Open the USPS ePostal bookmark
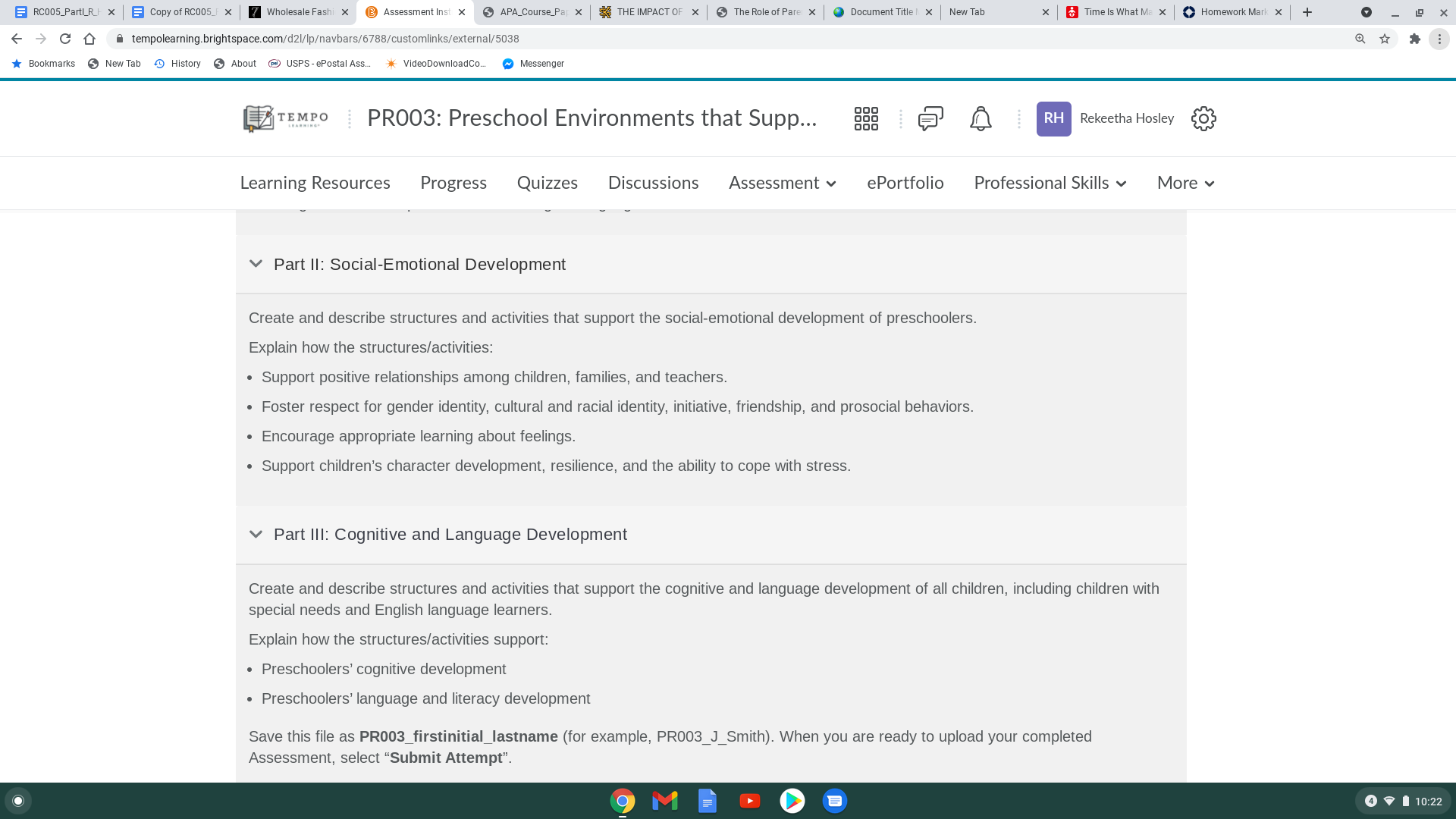This screenshot has height=819, width=1456. coord(320,64)
